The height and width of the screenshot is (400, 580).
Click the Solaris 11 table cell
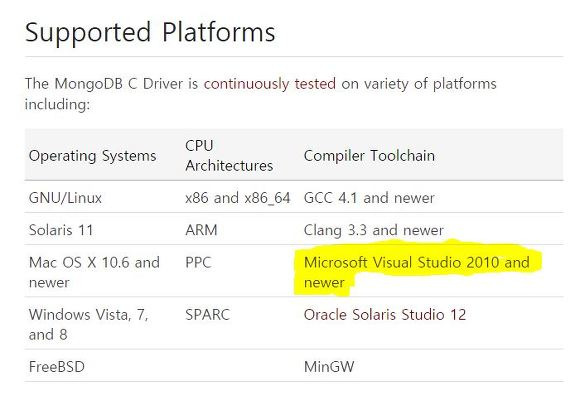[x=61, y=230]
